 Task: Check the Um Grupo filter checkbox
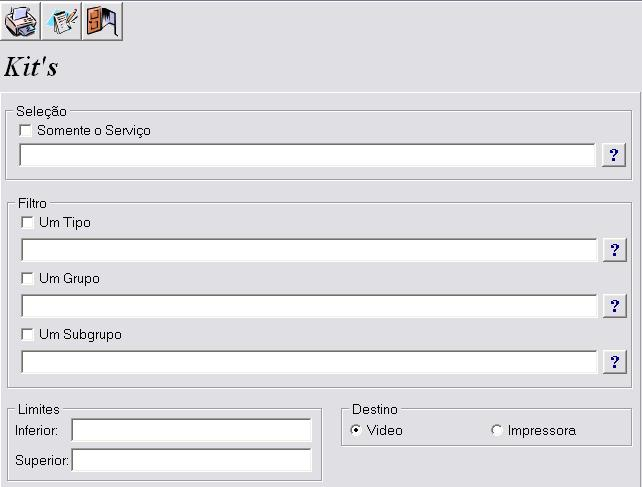pos(28,279)
